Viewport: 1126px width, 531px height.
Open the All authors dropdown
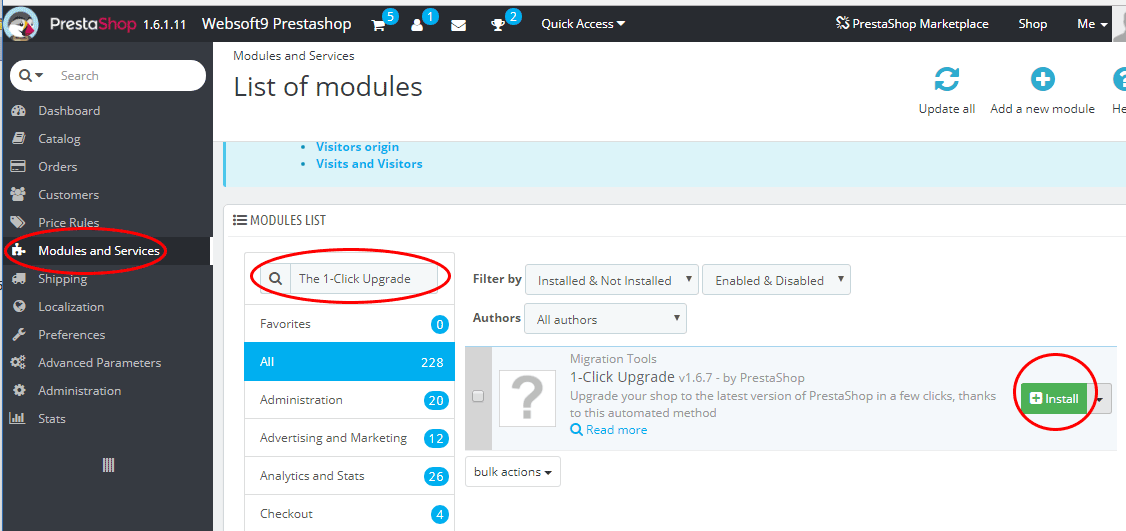[605, 319]
